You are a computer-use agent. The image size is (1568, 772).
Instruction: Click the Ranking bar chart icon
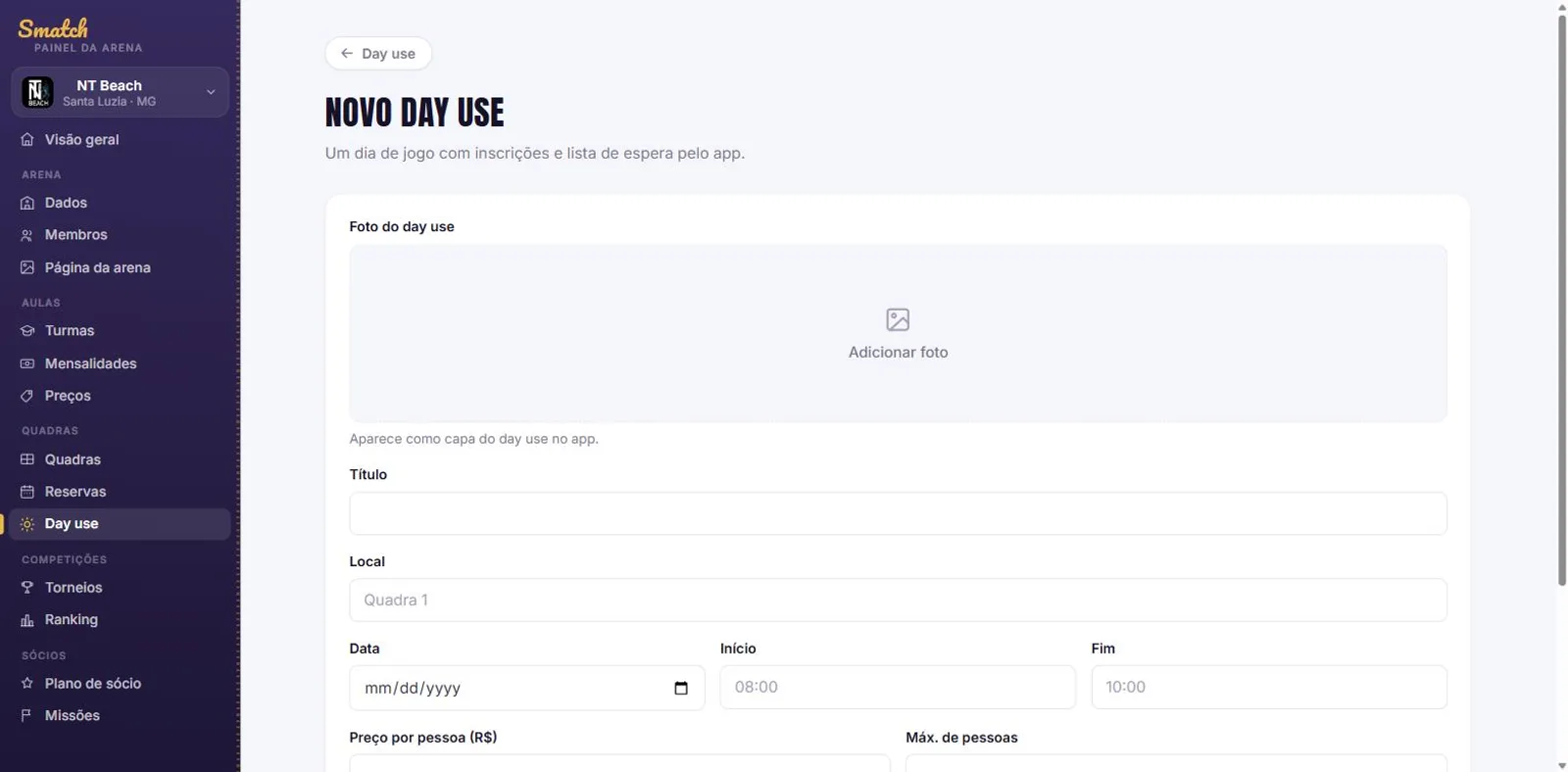pos(27,620)
